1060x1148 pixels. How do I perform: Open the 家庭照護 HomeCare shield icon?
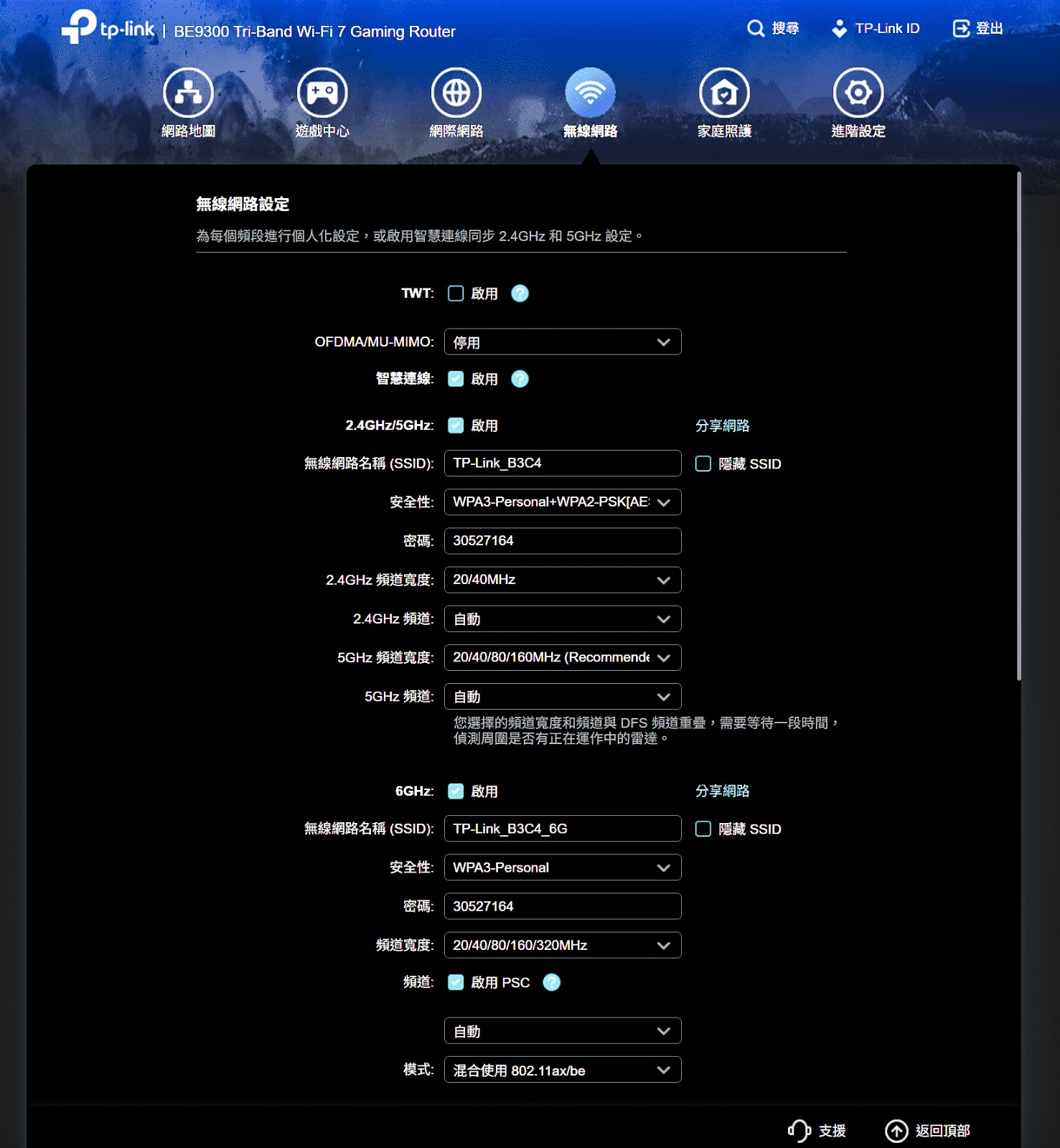(x=724, y=93)
